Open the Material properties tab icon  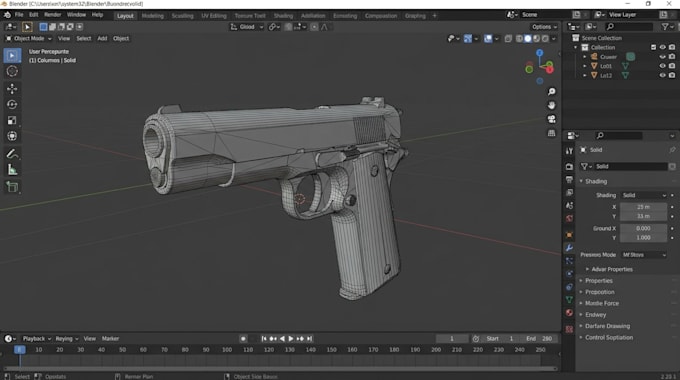click(569, 312)
